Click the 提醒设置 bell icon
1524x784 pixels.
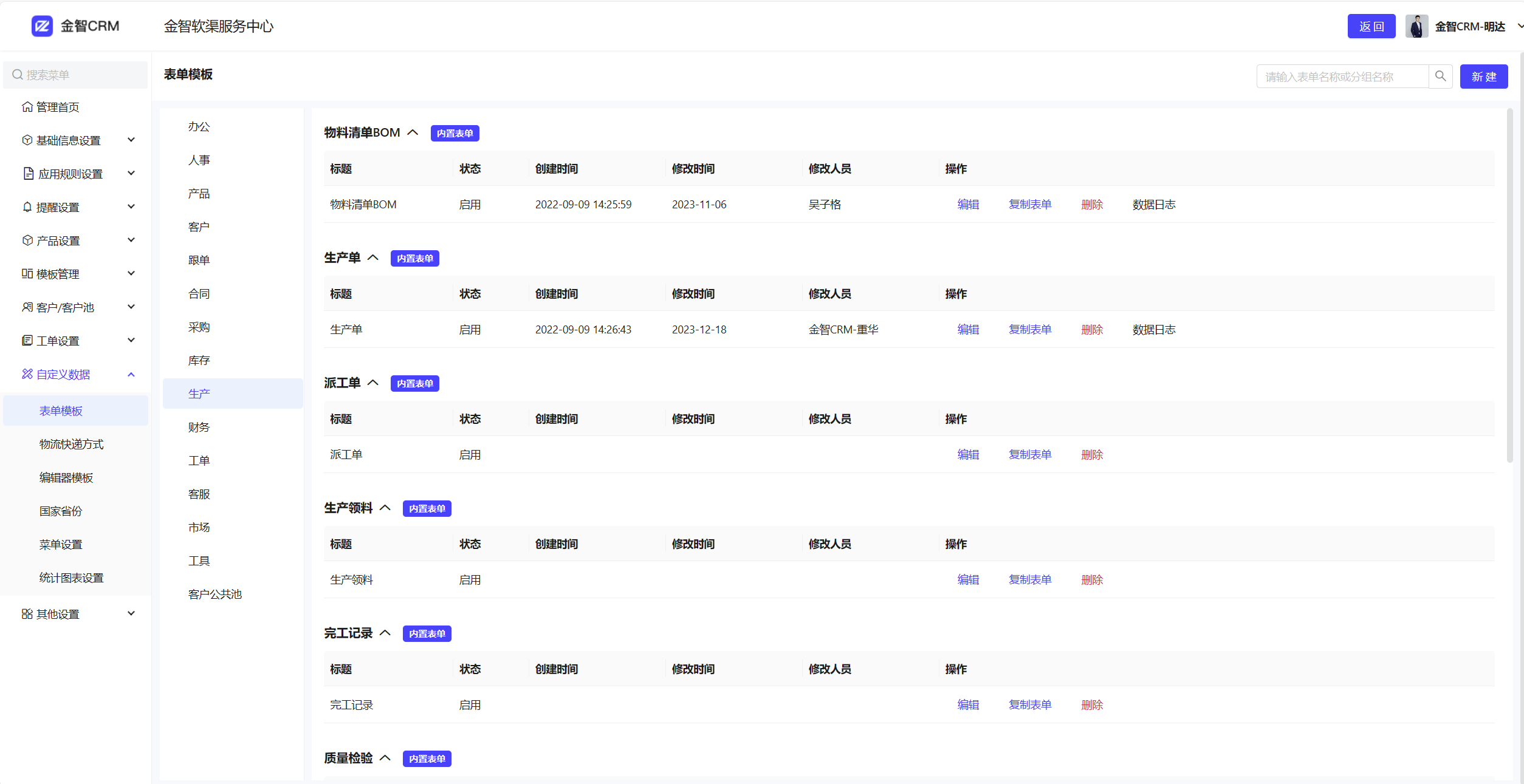click(x=27, y=207)
